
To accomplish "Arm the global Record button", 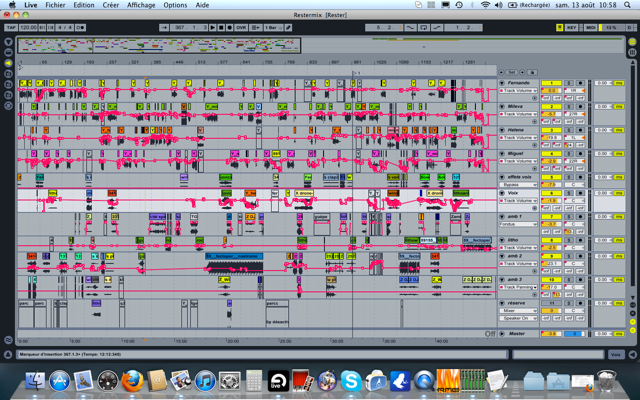I will tap(230, 27).
